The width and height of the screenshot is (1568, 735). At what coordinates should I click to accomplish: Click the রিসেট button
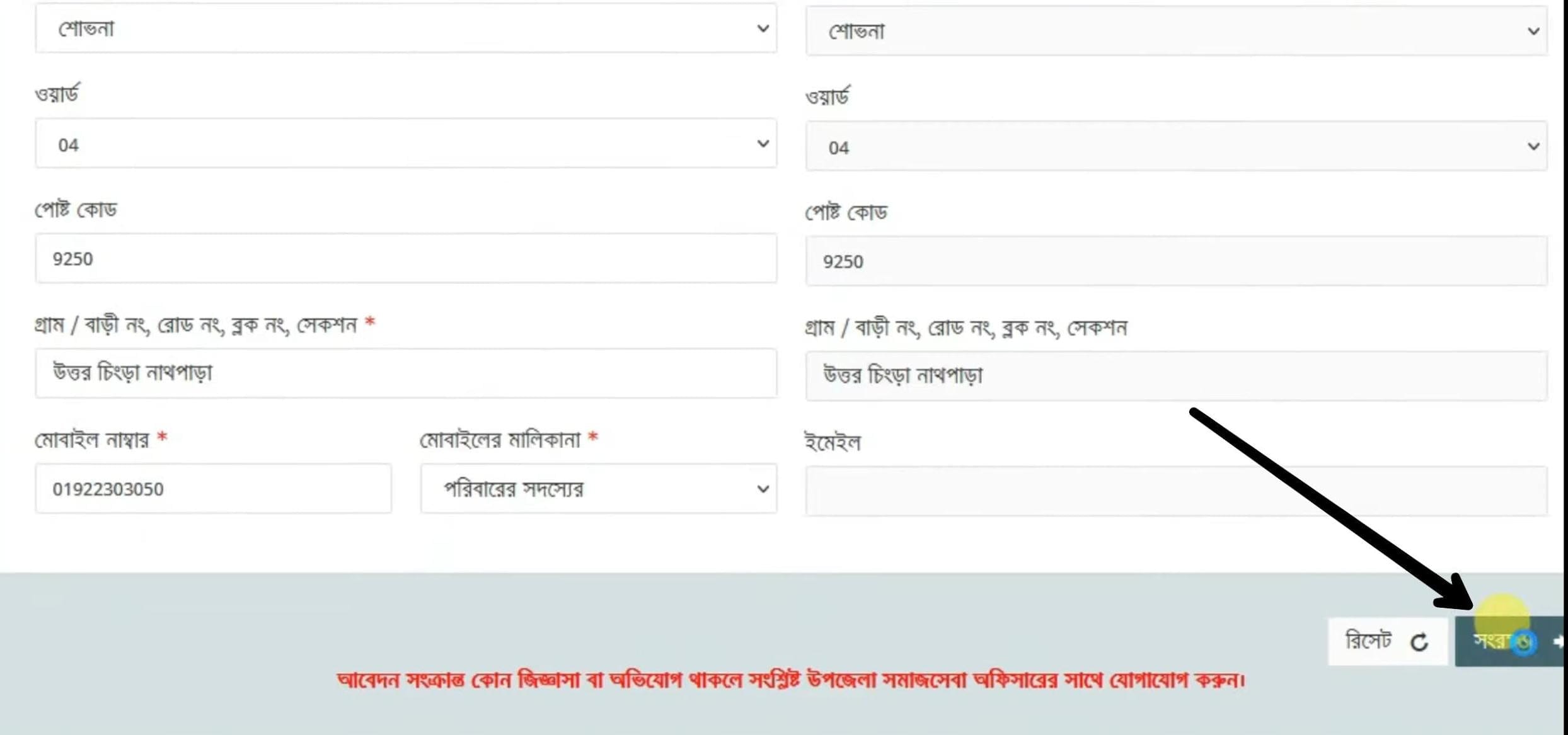pos(1388,641)
